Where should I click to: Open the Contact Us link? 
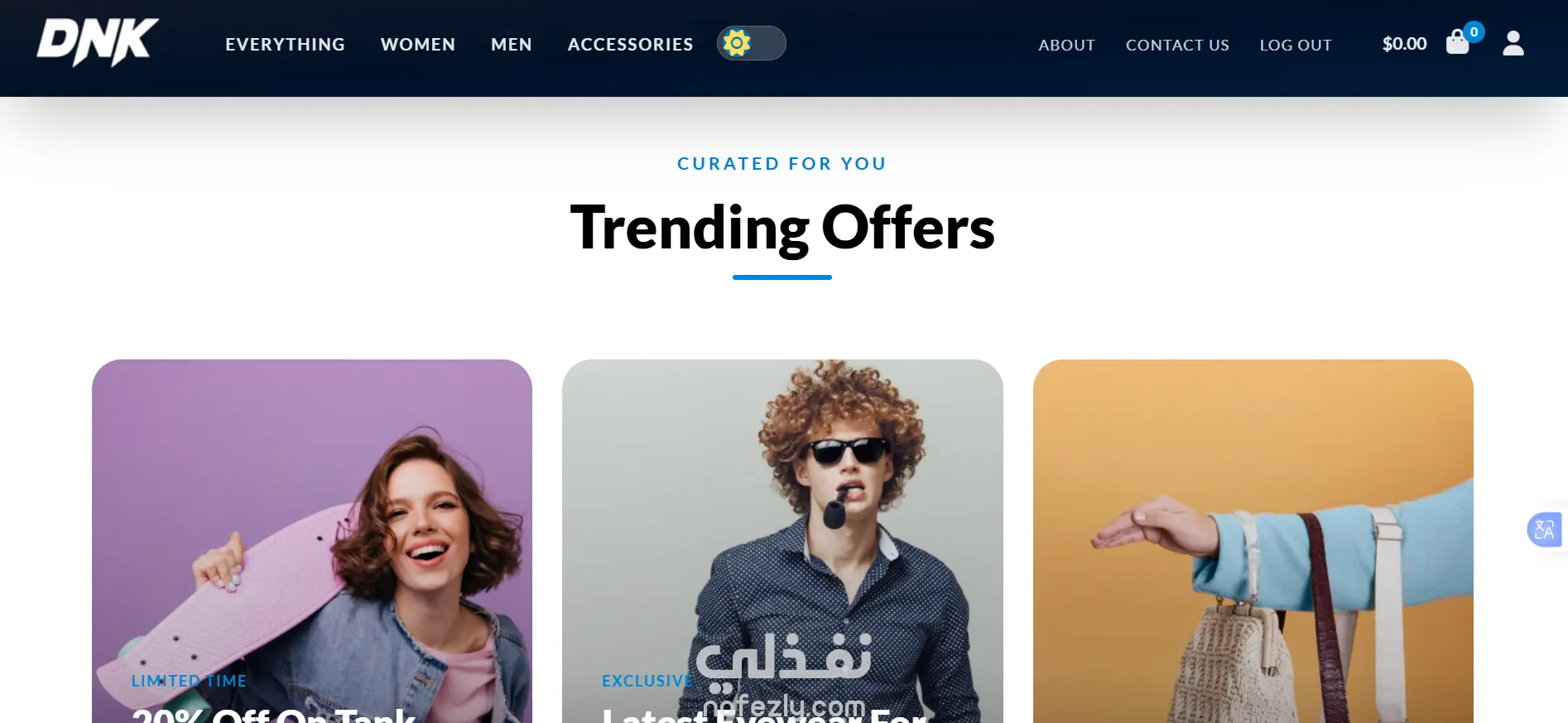tap(1177, 46)
